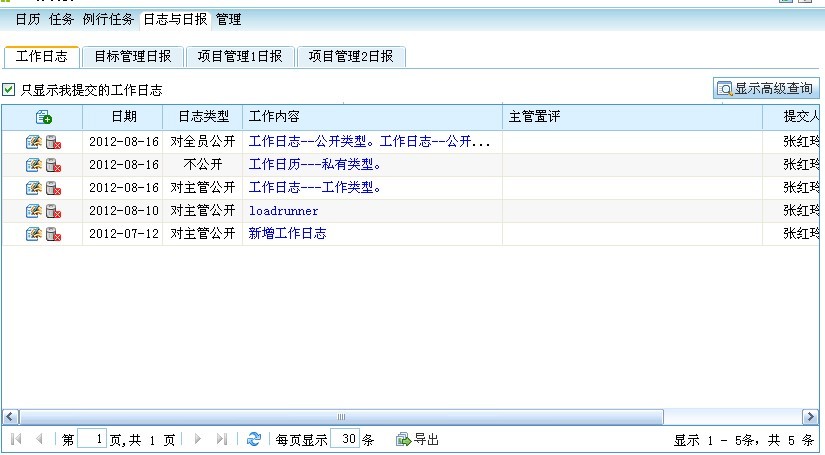
Task: Click the page number input field
Action: (92, 439)
